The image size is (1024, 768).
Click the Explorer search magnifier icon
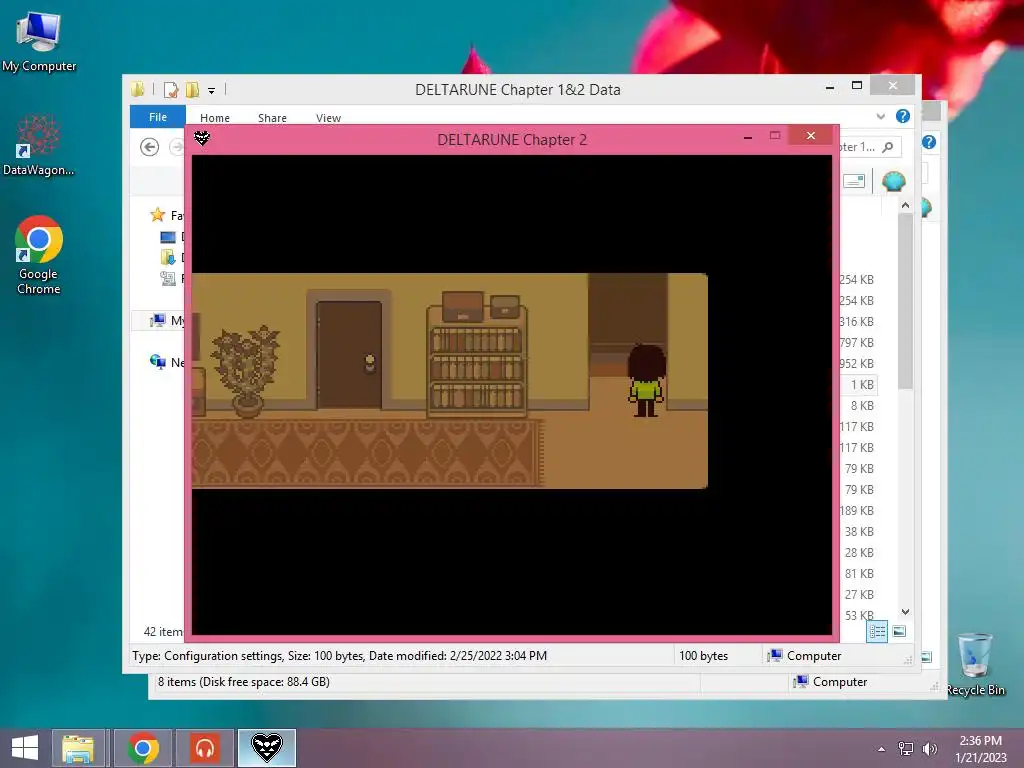coord(888,147)
